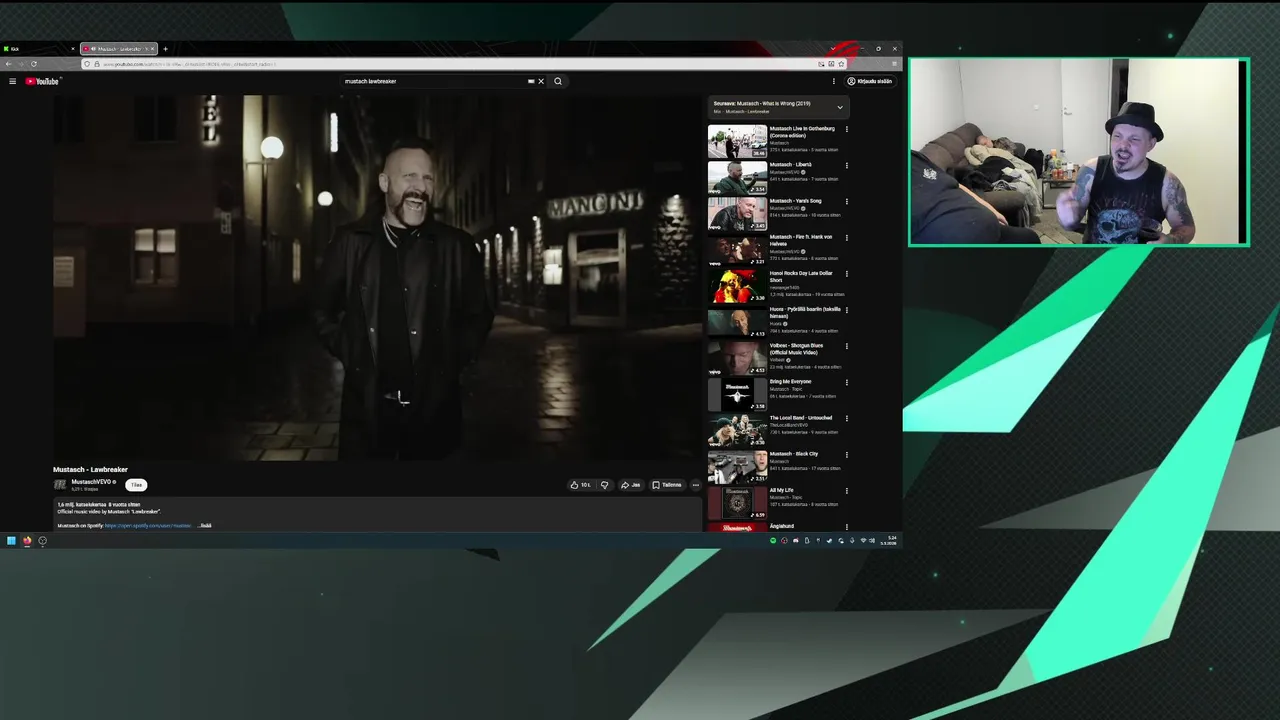1280x720 pixels.
Task: Go to the YouTube logo home
Action: click(x=43, y=81)
